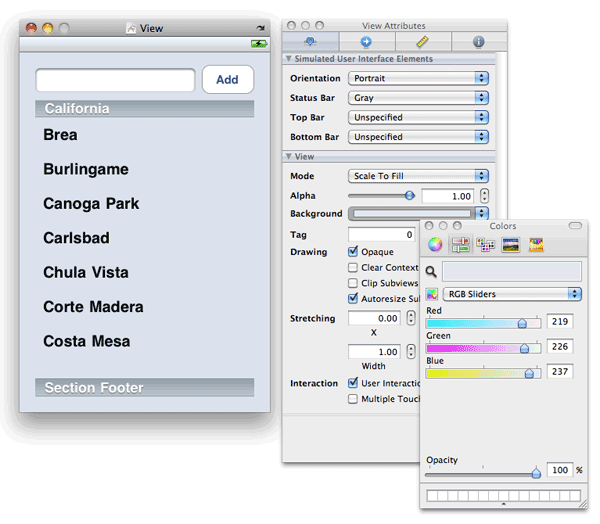The width and height of the screenshot is (600, 524).
Task: Select the color wheel picker
Action: pos(435,245)
